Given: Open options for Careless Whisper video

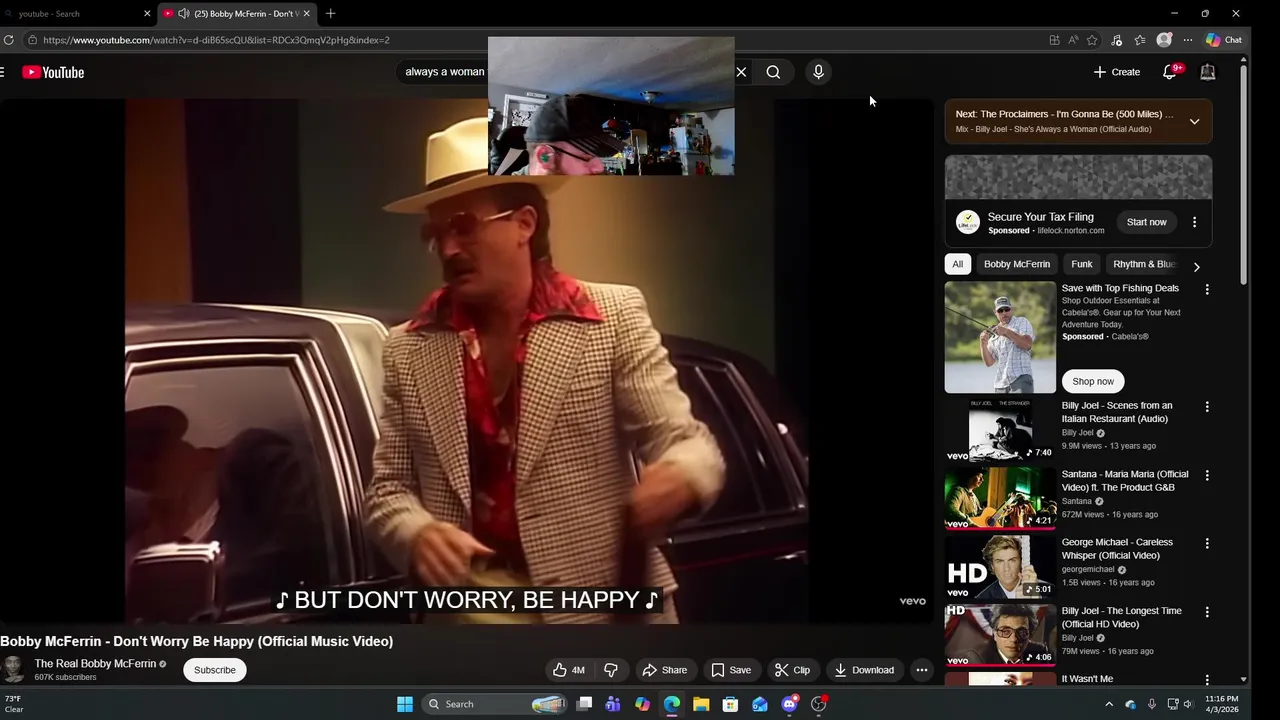Looking at the screenshot, I should pos(1207,544).
